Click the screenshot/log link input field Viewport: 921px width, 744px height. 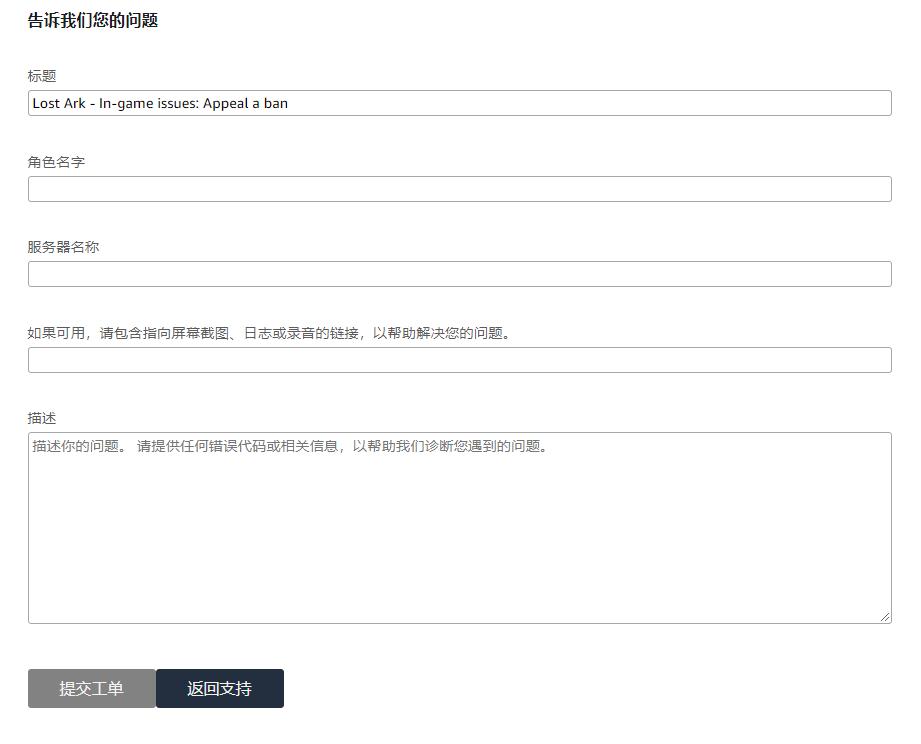pos(460,359)
